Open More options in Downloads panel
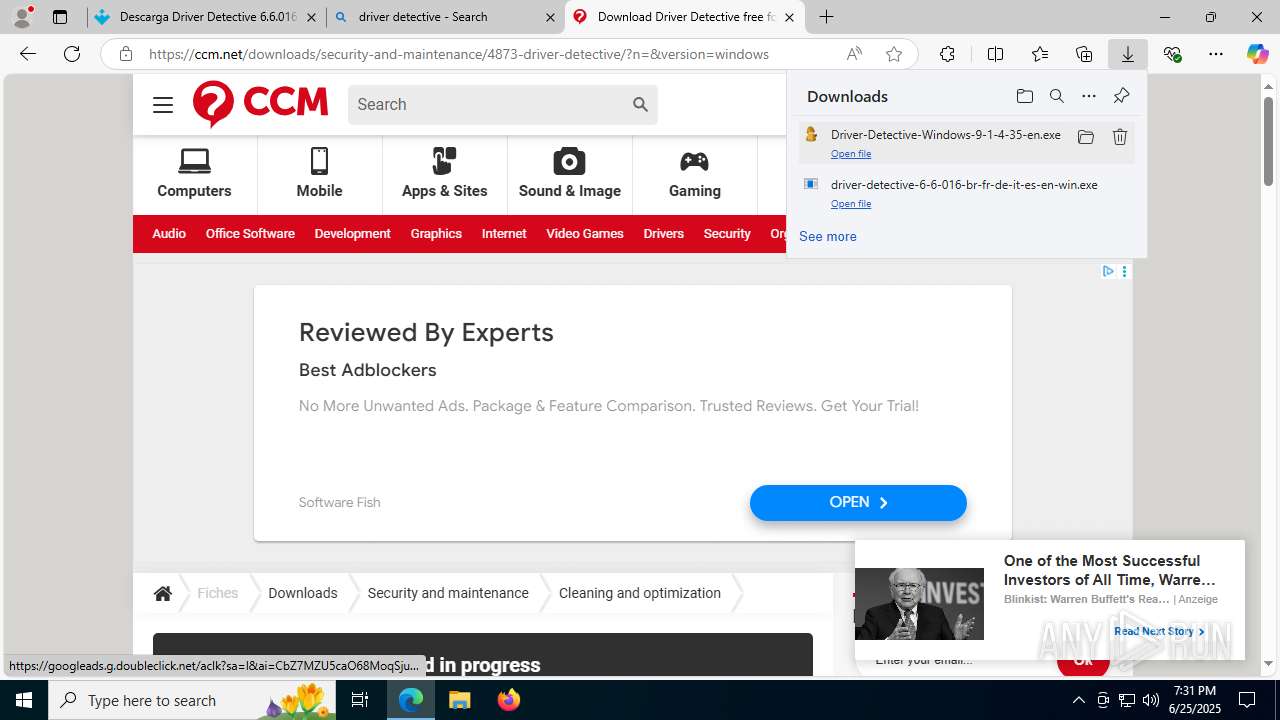The image size is (1280, 720). 1089,96
